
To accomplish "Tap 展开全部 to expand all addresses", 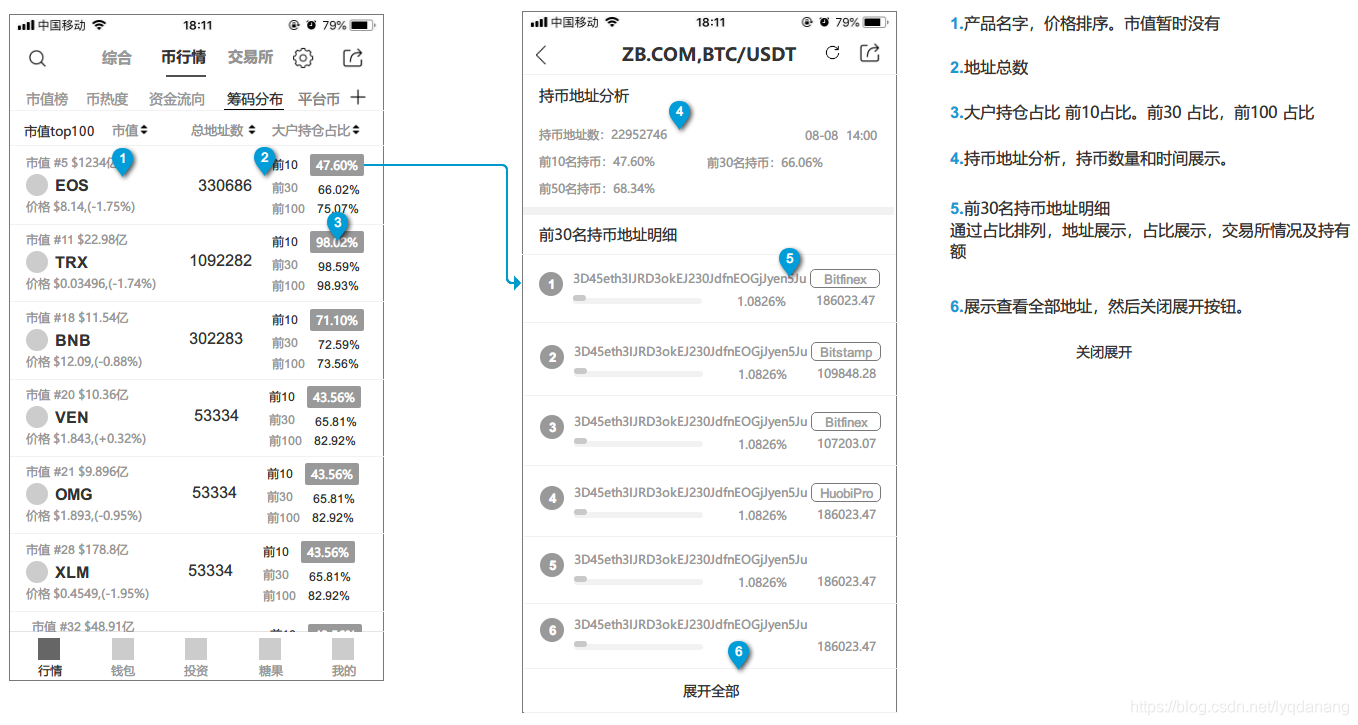I will (x=711, y=691).
